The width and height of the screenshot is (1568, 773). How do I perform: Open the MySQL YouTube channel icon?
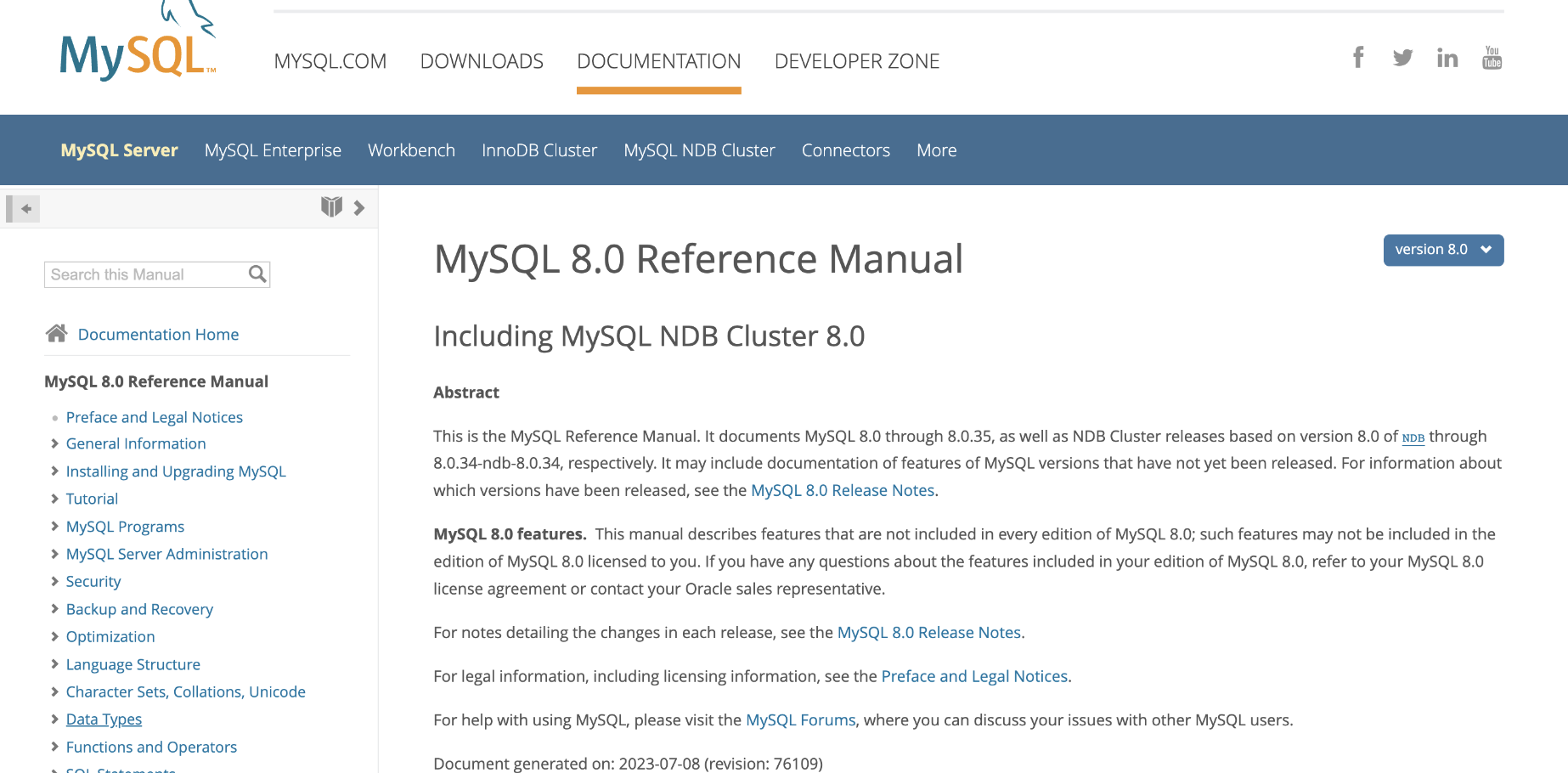coord(1492,58)
